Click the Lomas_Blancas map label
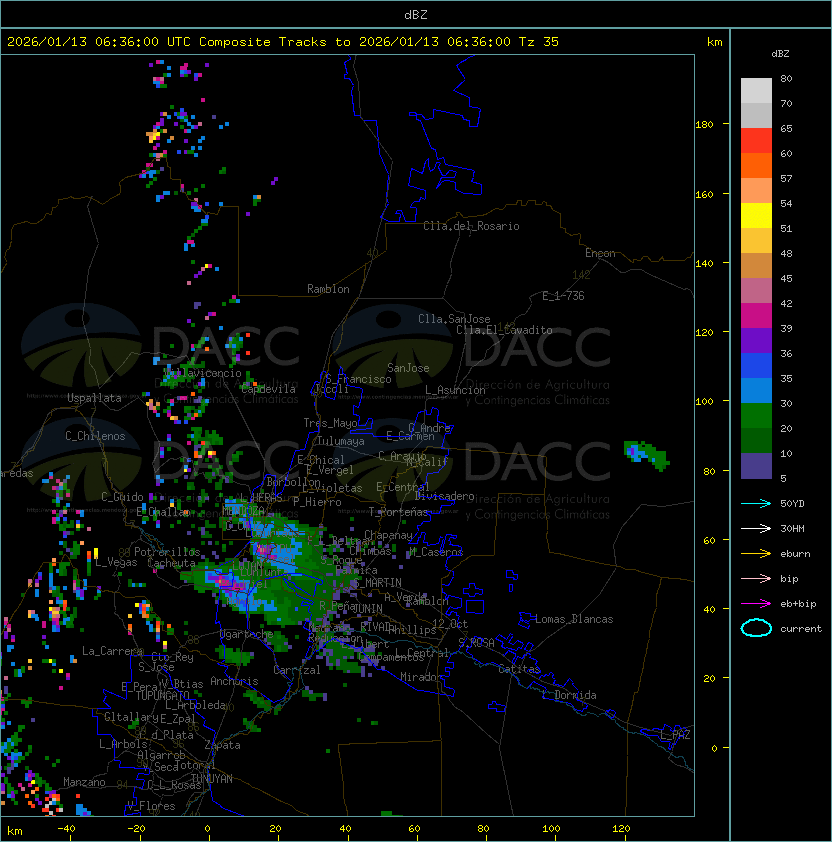Image resolution: width=832 pixels, height=842 pixels. point(574,619)
